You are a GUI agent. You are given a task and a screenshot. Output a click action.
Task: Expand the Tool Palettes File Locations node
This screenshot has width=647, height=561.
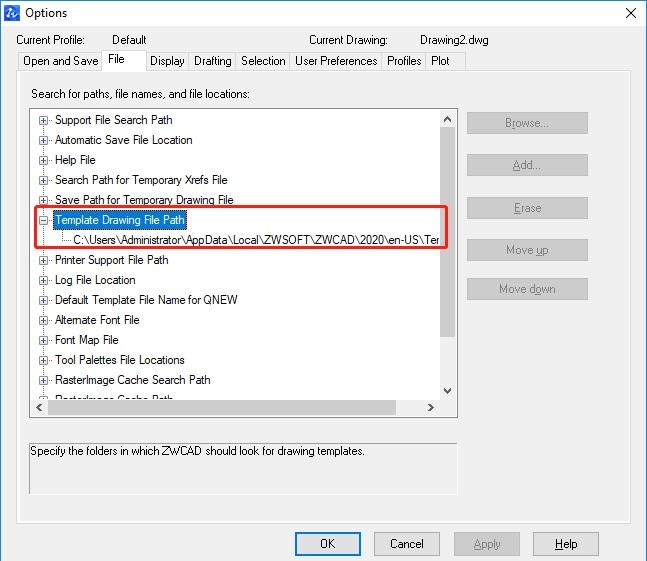pos(44,360)
